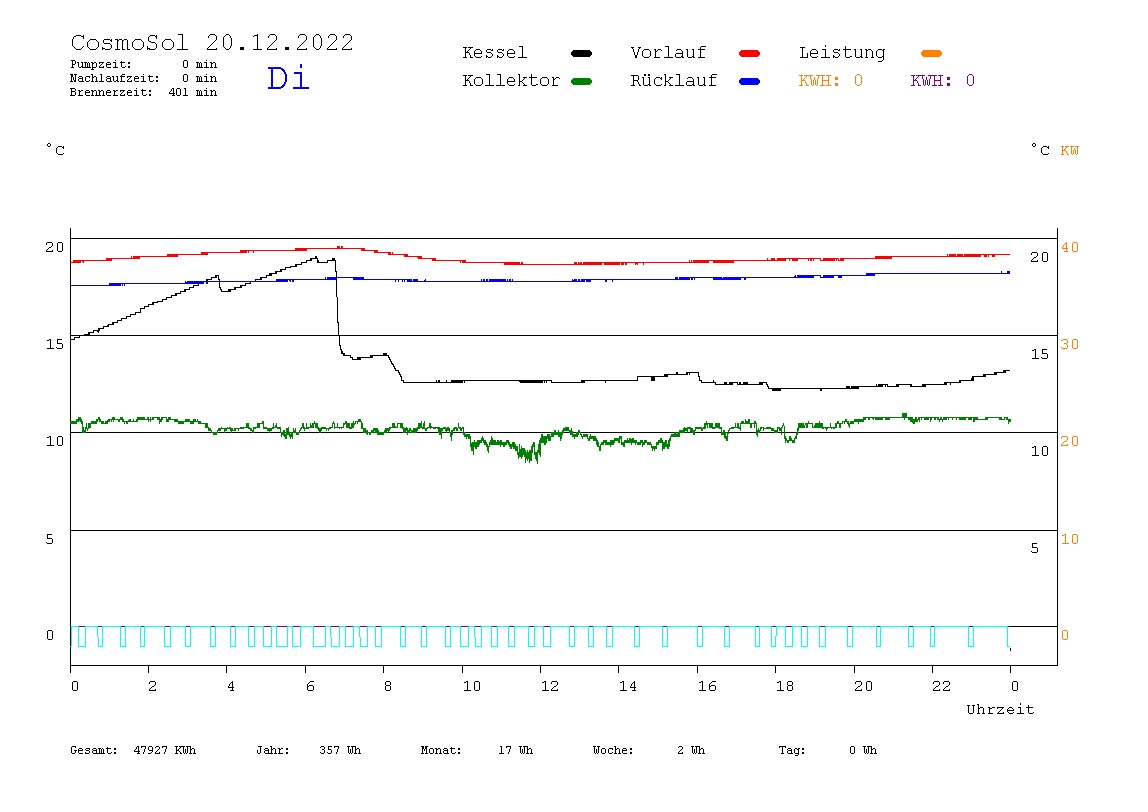
Task: Click the 12 o'clock x-axis tick label
Action: [x=549, y=687]
